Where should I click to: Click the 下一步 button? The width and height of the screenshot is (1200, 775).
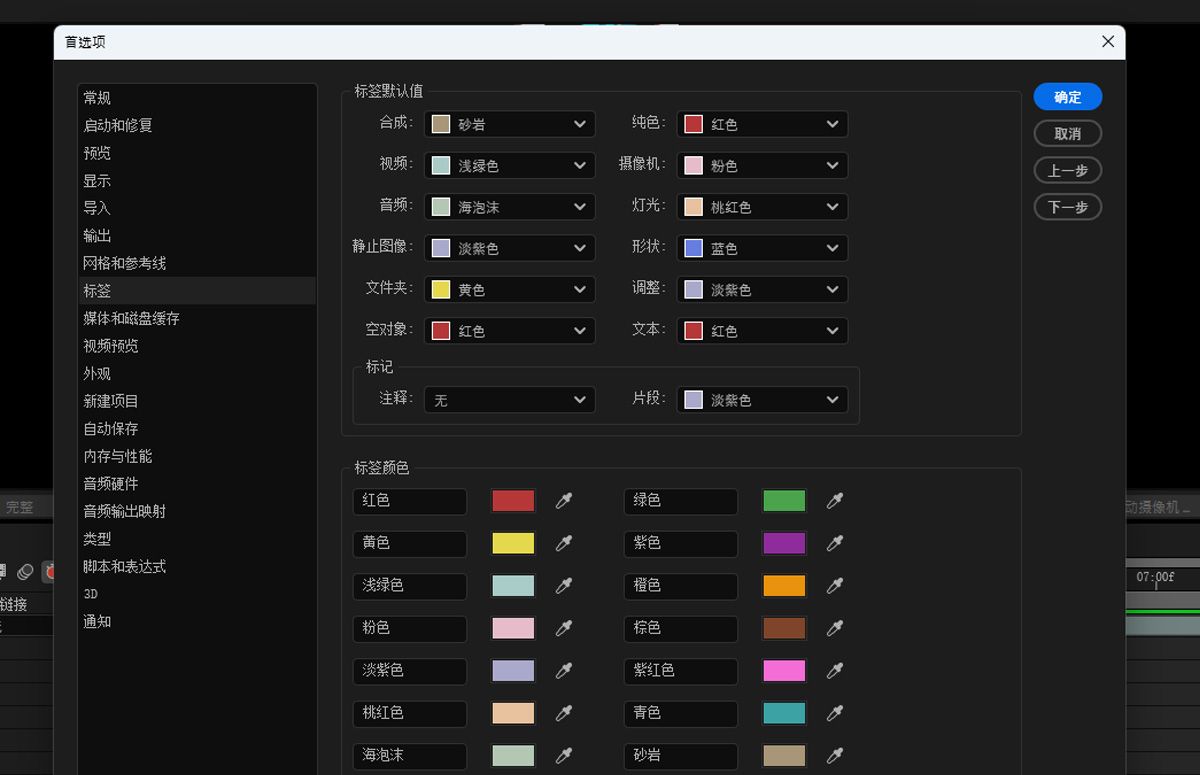click(x=1066, y=207)
